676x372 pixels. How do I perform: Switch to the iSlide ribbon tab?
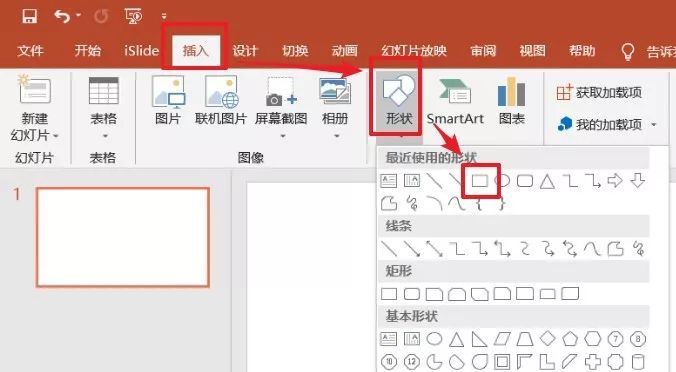pos(141,50)
